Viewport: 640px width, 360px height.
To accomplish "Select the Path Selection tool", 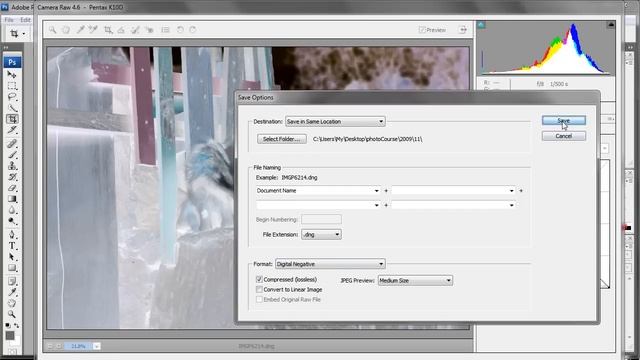I will (12, 257).
